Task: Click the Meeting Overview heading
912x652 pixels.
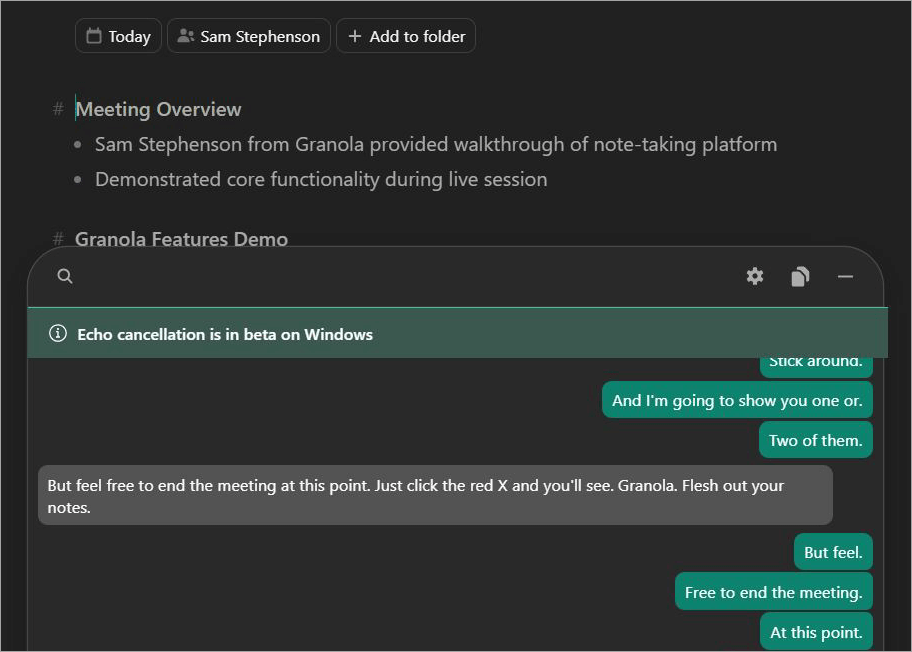Action: pos(158,109)
